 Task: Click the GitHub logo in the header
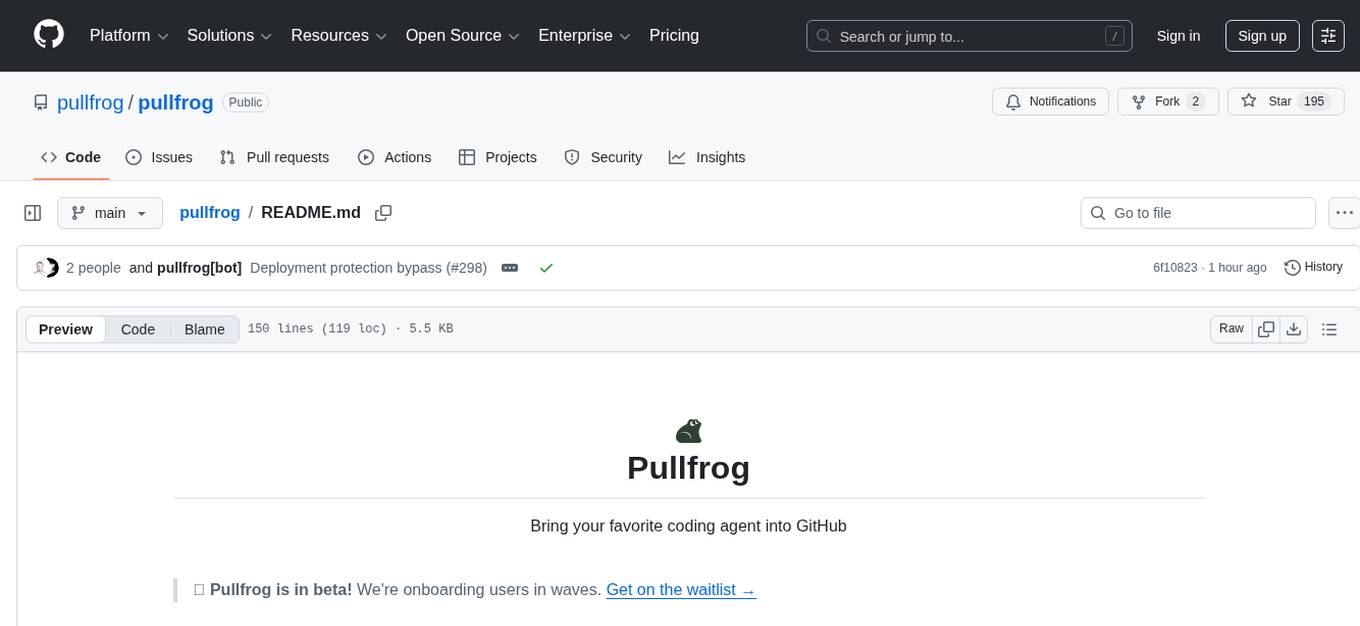tap(48, 34)
